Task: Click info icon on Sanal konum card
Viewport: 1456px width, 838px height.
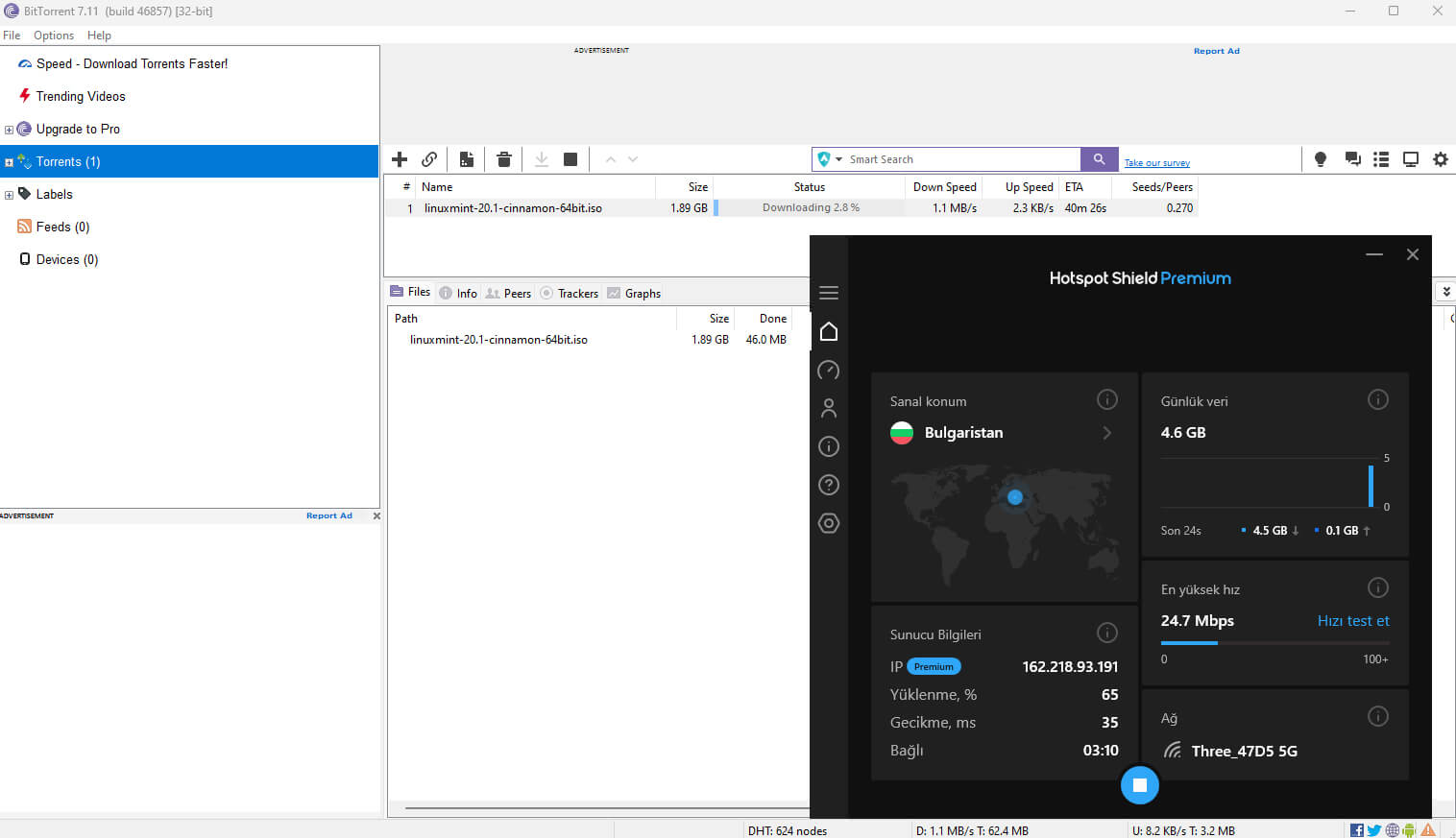Action: click(1107, 399)
